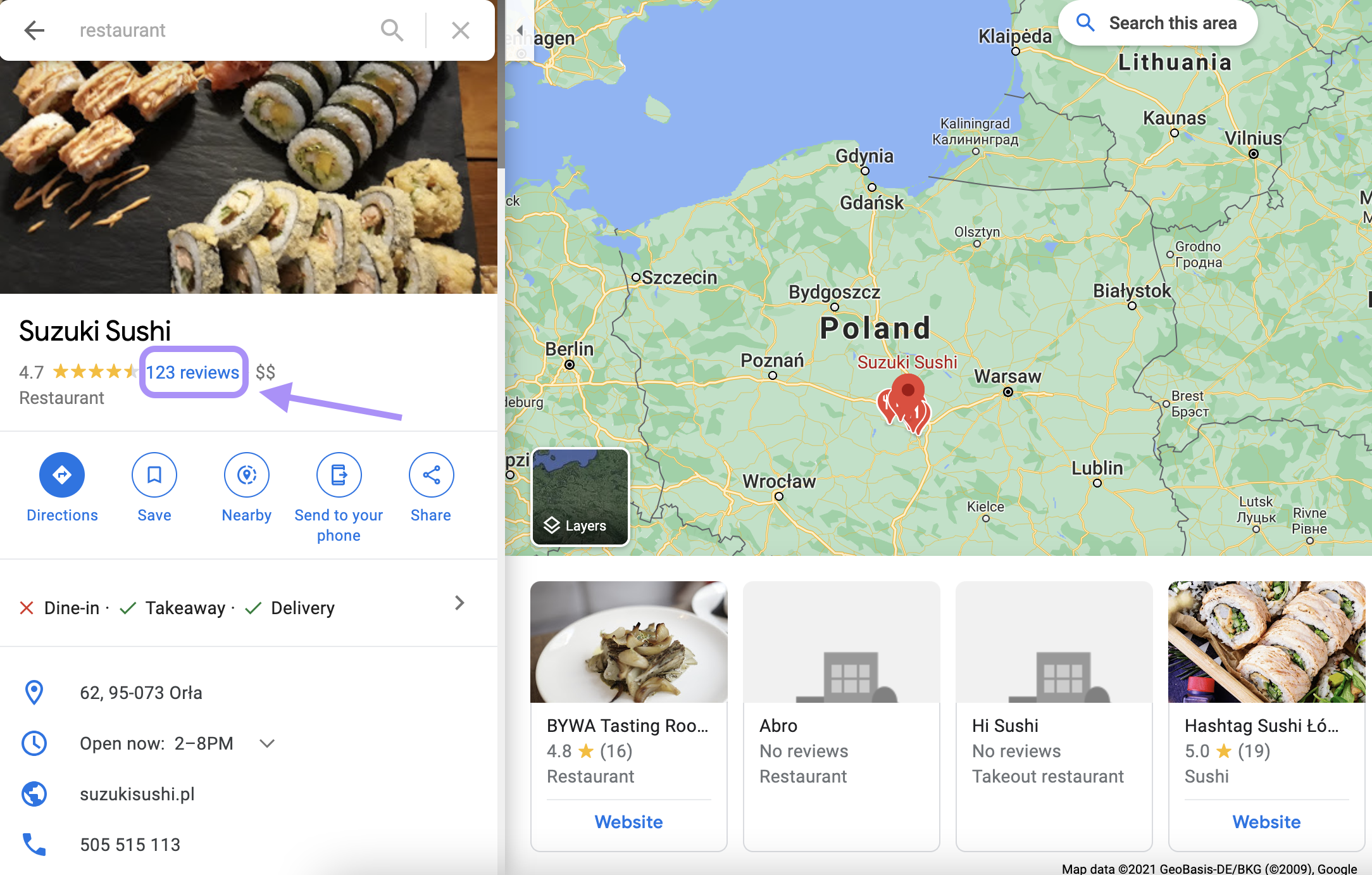The width and height of the screenshot is (1372, 875).
Task: Select the BYWA Tasting Room card photo
Action: 629,642
